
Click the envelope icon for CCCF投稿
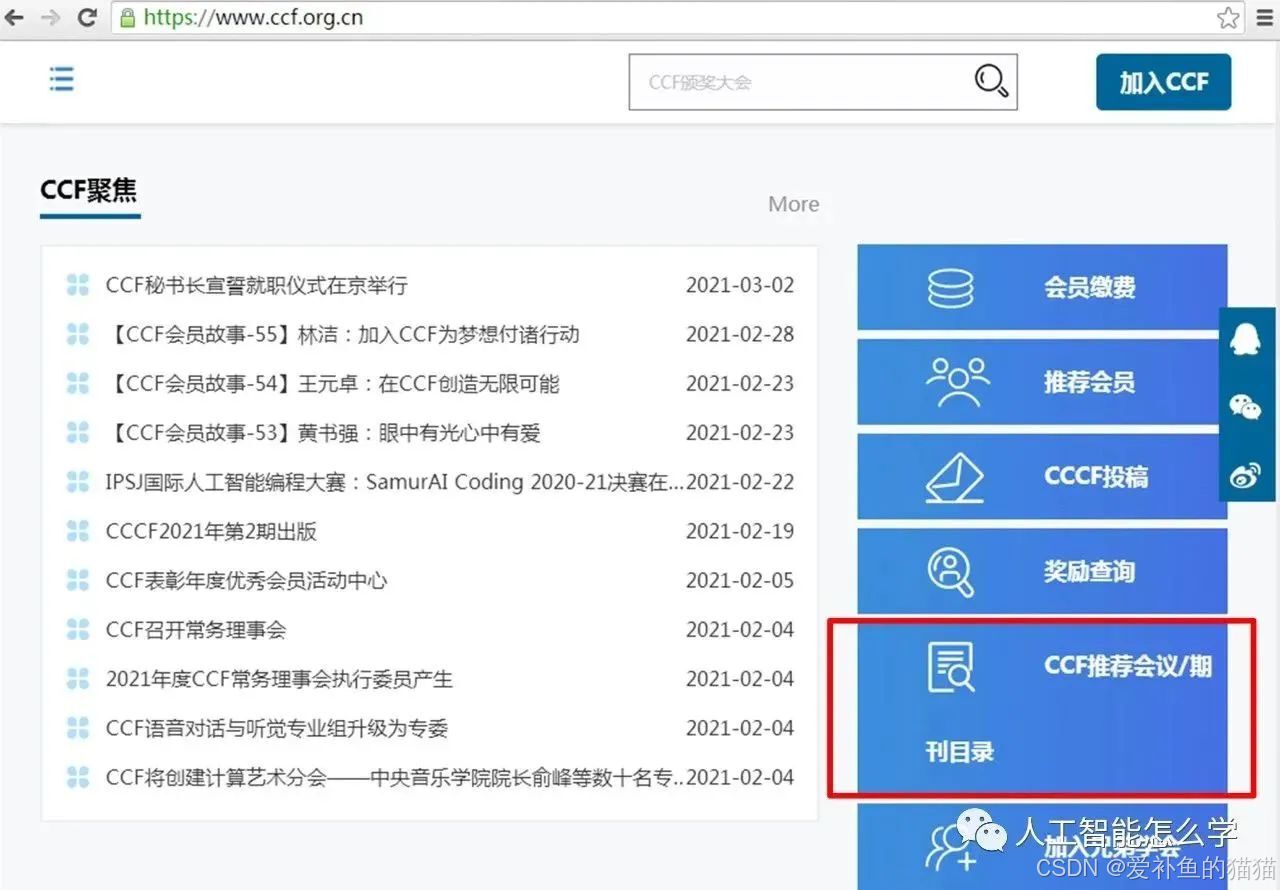pyautogui.click(x=955, y=477)
